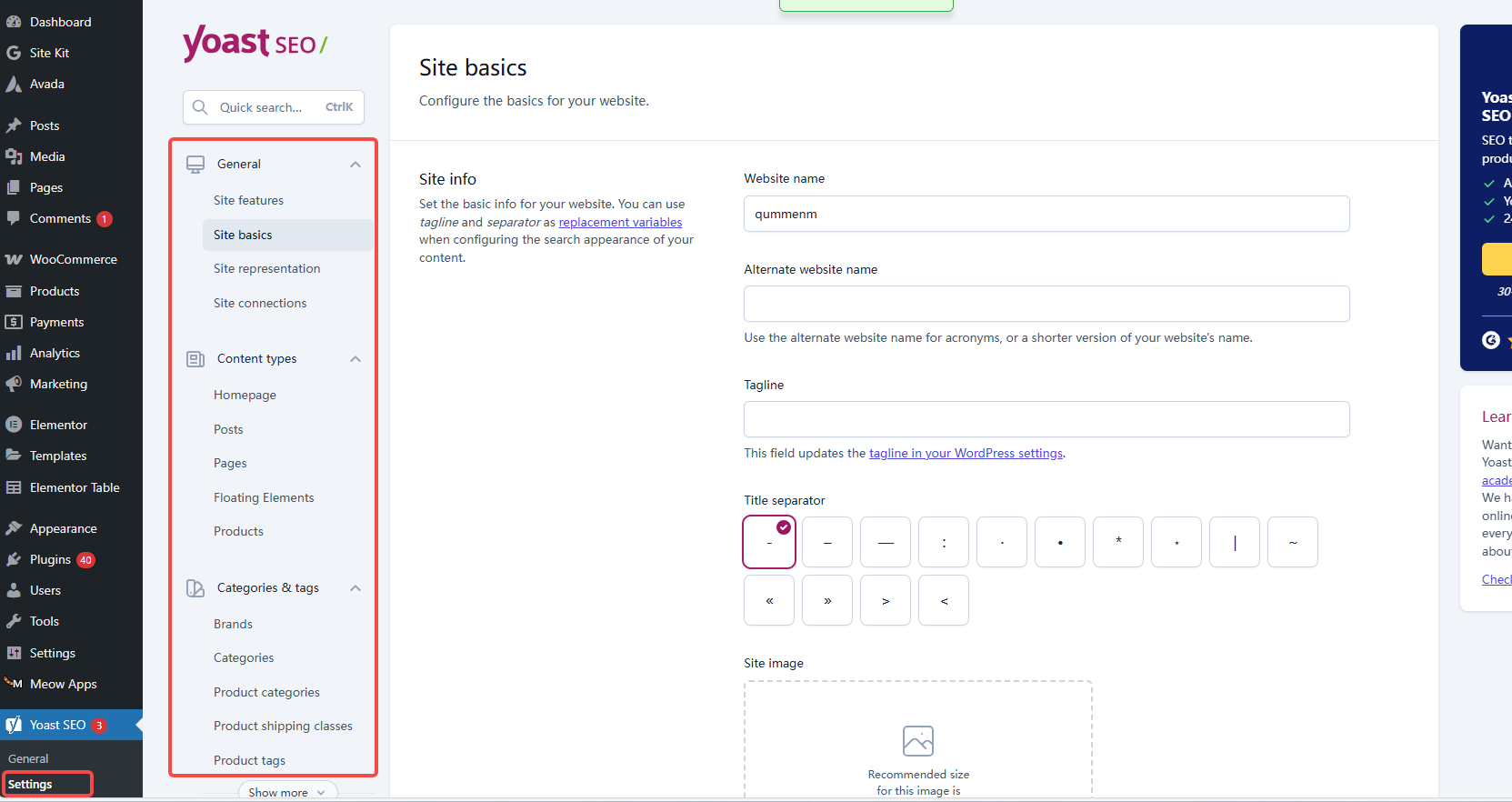Select the long em dash title separator
The height and width of the screenshot is (802, 1512).
(x=886, y=542)
